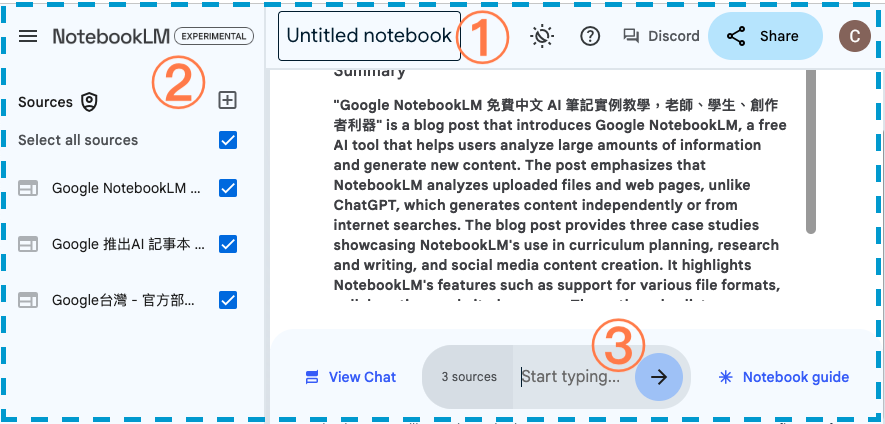
Task: Toggle the light/dark theme icon
Action: [542, 36]
